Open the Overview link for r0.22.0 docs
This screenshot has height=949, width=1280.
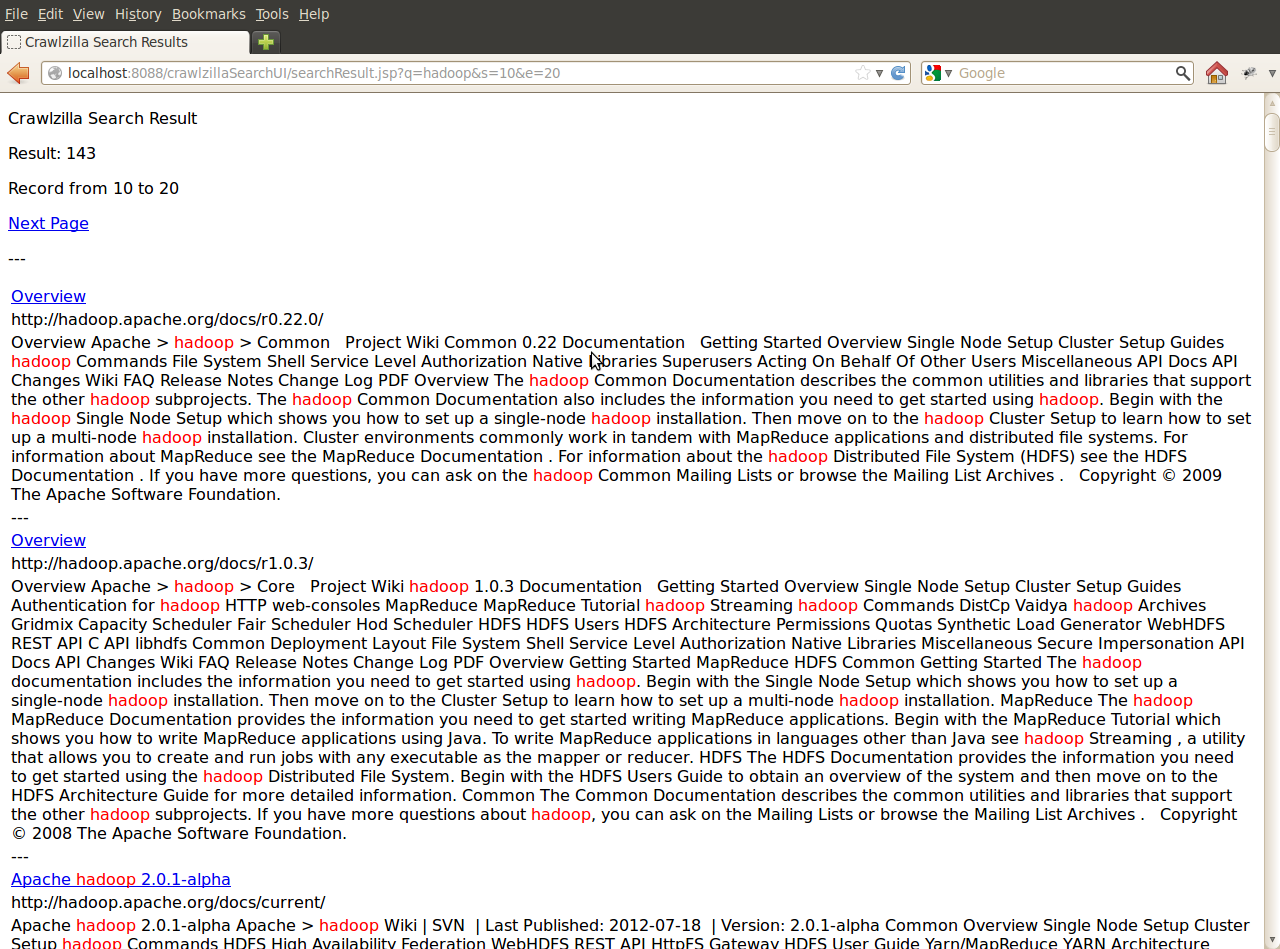(48, 296)
